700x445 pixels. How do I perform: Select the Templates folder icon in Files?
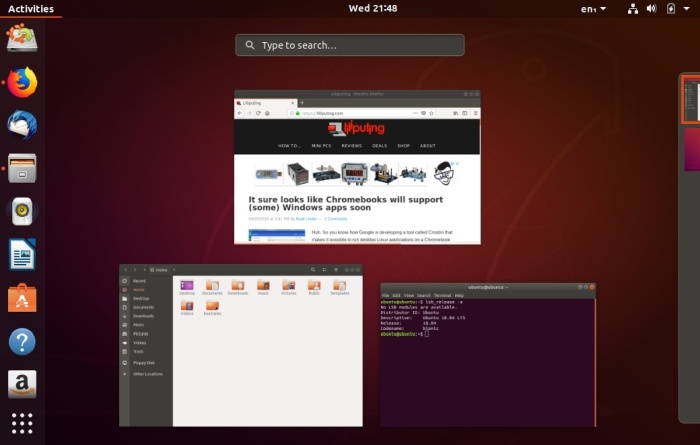[340, 287]
